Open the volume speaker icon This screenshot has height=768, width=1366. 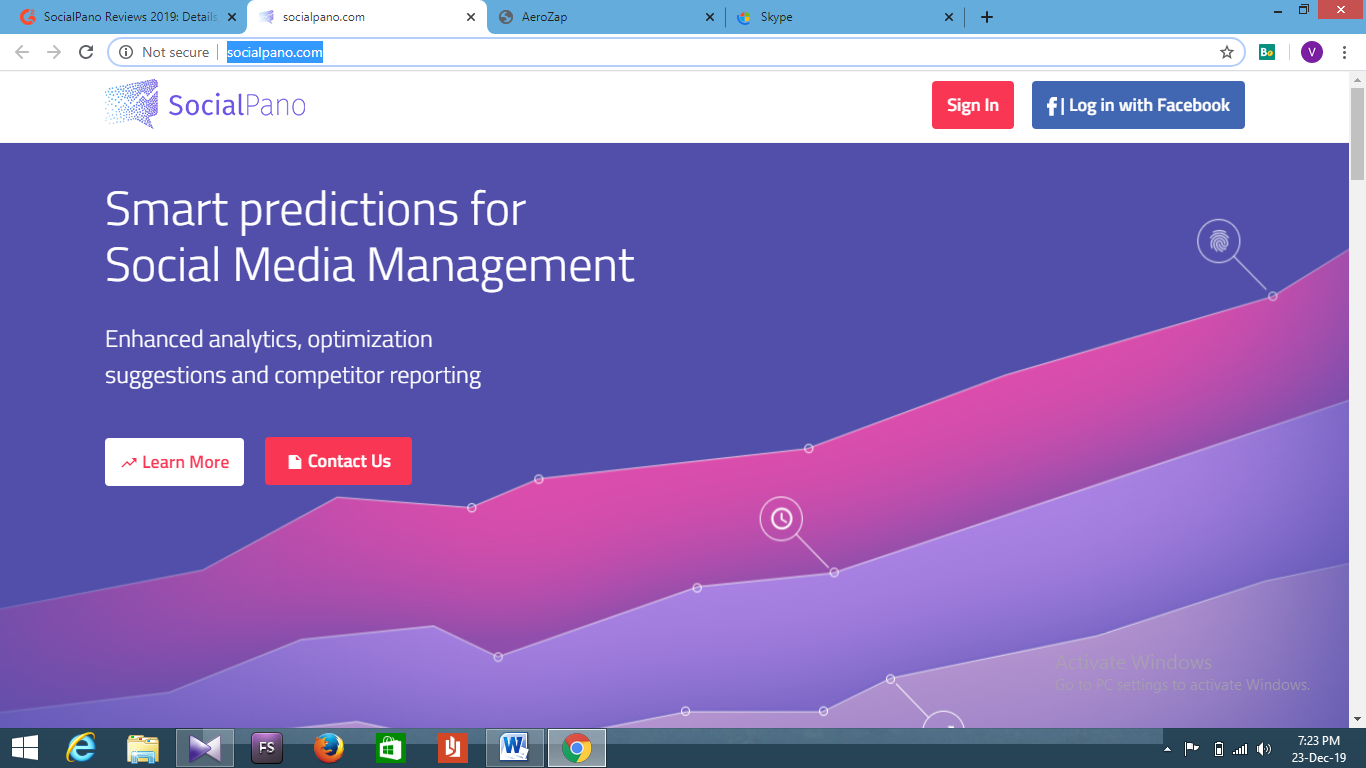pos(1264,749)
